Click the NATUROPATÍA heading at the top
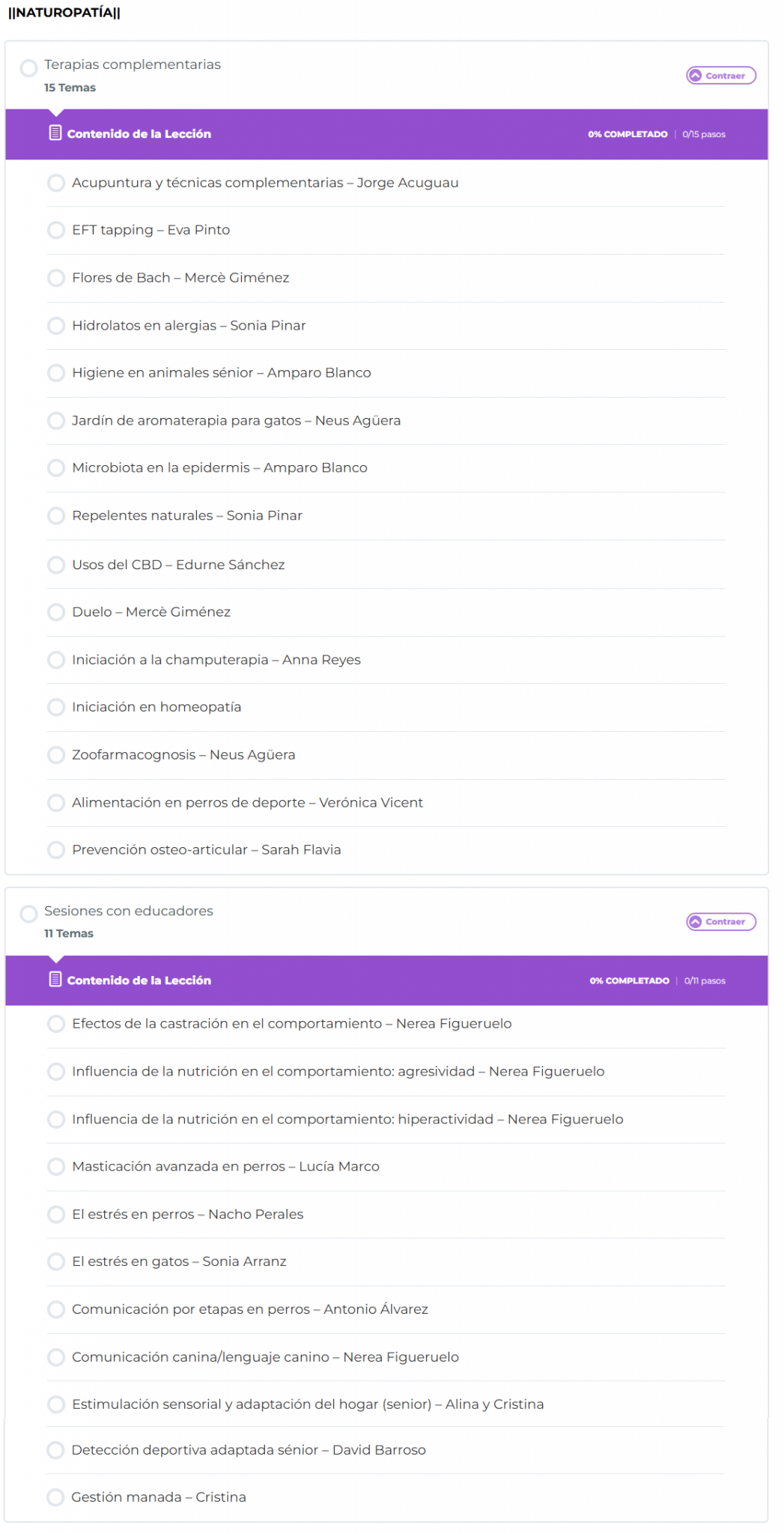Image resolution: width=784 pixels, height=1534 pixels. coord(64,13)
